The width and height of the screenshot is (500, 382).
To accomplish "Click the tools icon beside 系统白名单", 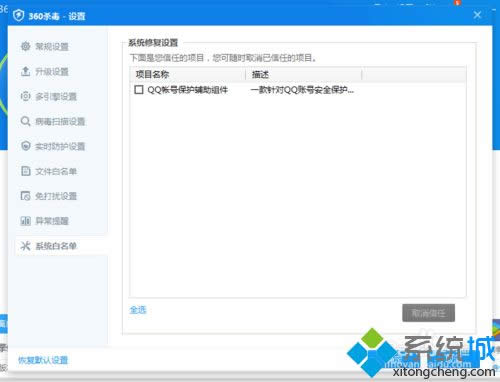I will [x=26, y=246].
